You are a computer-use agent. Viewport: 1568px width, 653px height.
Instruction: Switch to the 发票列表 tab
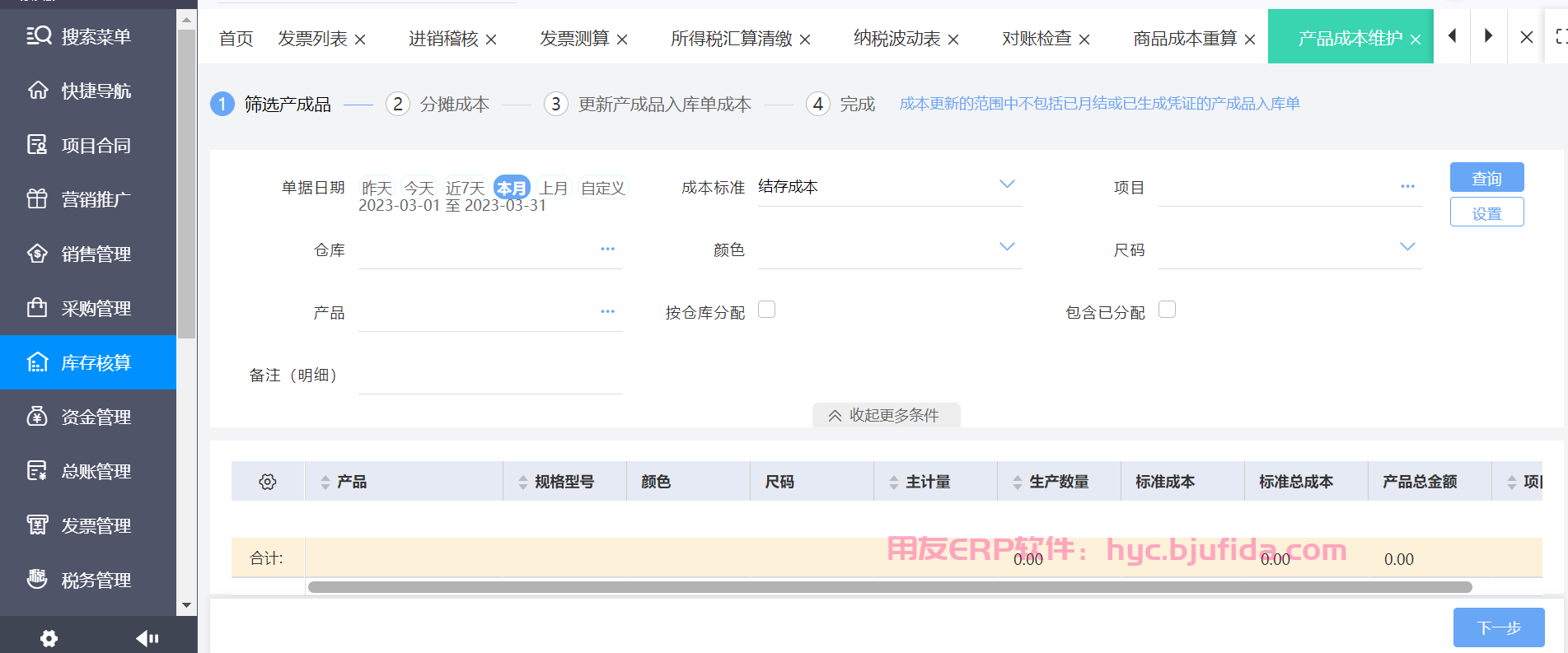(312, 39)
